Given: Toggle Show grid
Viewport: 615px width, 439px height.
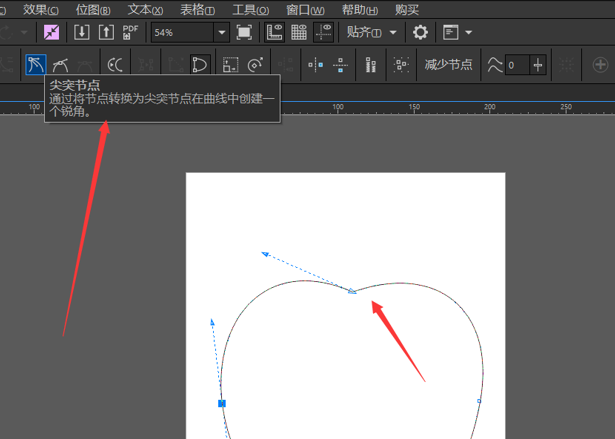Looking at the screenshot, I should tap(299, 32).
